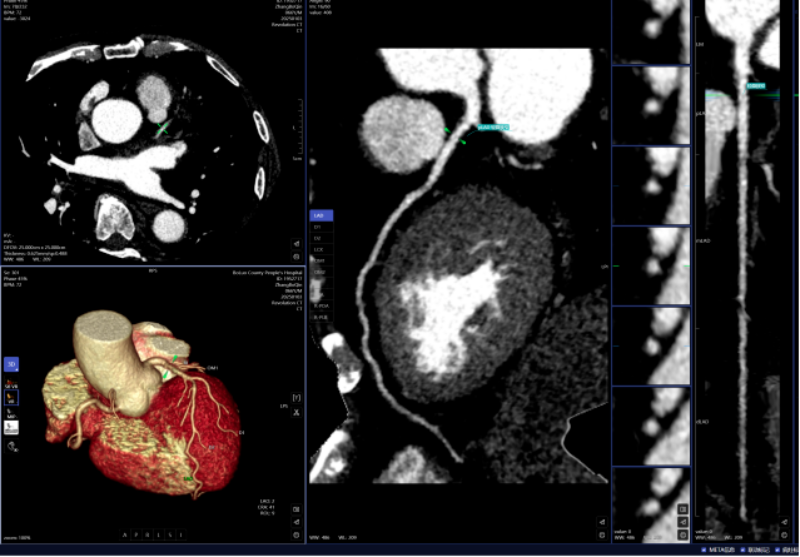Image resolution: width=800 pixels, height=557 pixels.
Task: Click the bracket frame icon above the scissors
Action: pyautogui.click(x=296, y=397)
